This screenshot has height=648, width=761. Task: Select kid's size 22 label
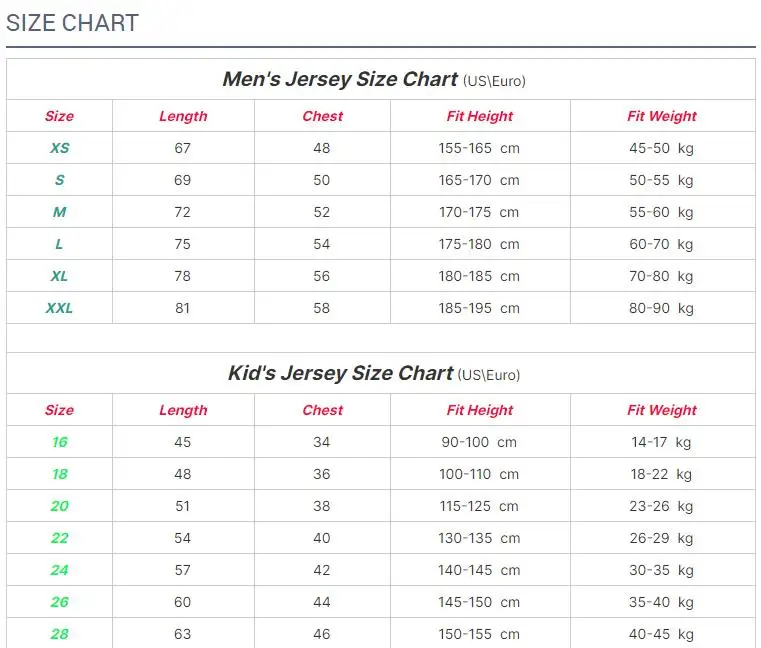[x=60, y=538]
